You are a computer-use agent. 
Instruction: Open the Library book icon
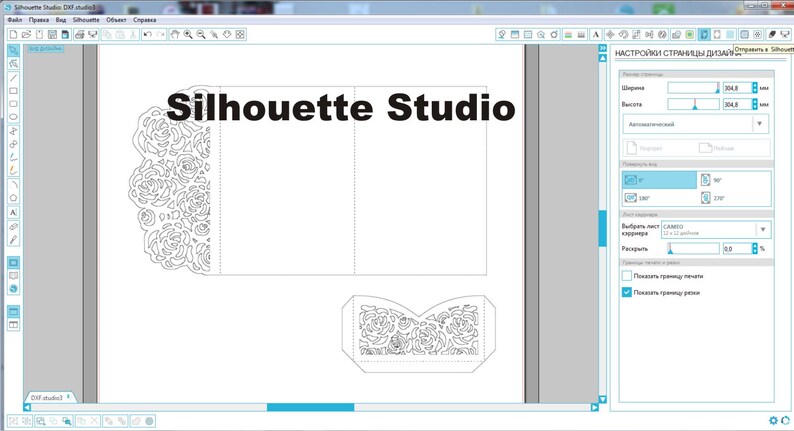14,276
